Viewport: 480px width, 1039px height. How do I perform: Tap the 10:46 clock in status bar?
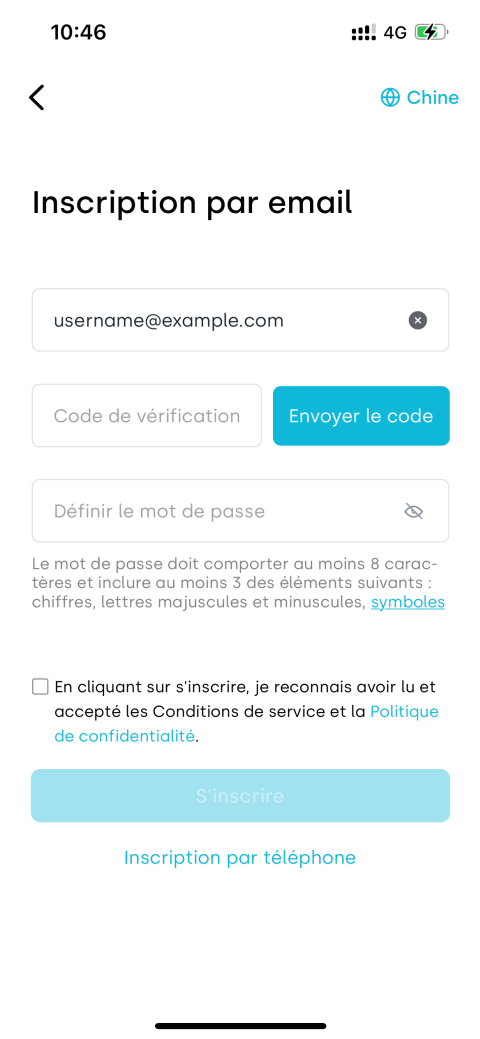[78, 32]
